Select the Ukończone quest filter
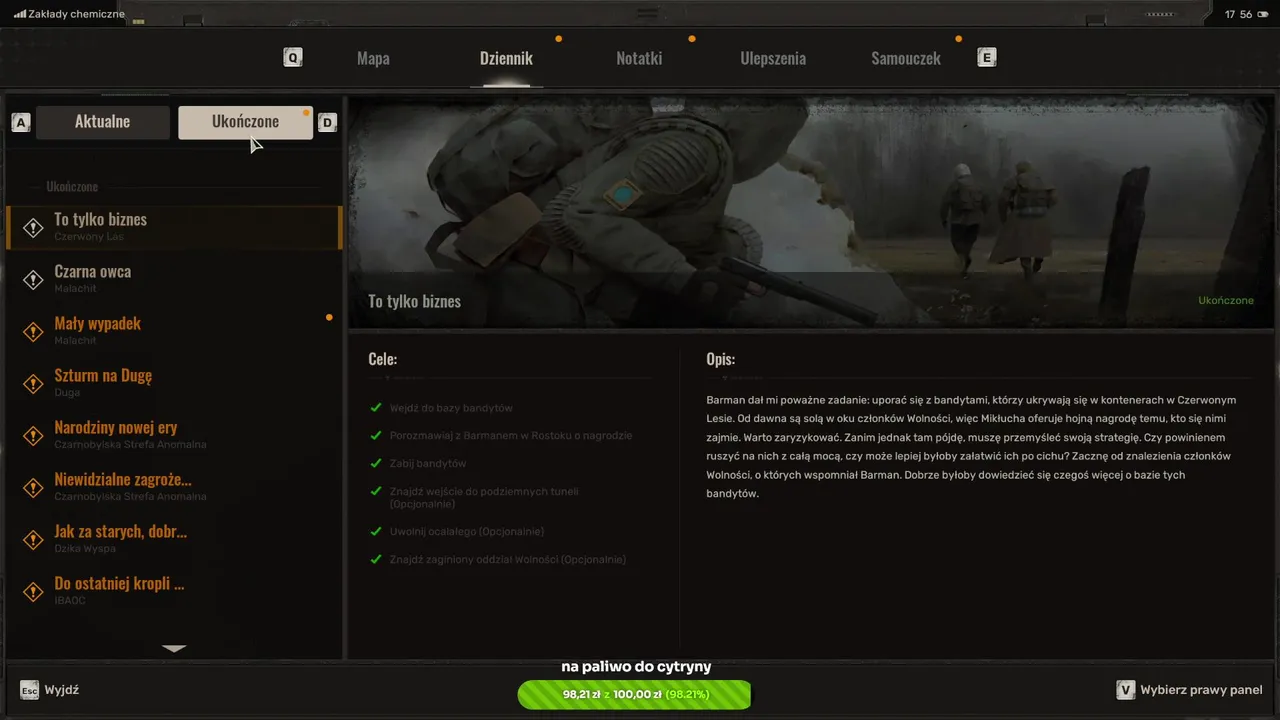 click(x=245, y=122)
